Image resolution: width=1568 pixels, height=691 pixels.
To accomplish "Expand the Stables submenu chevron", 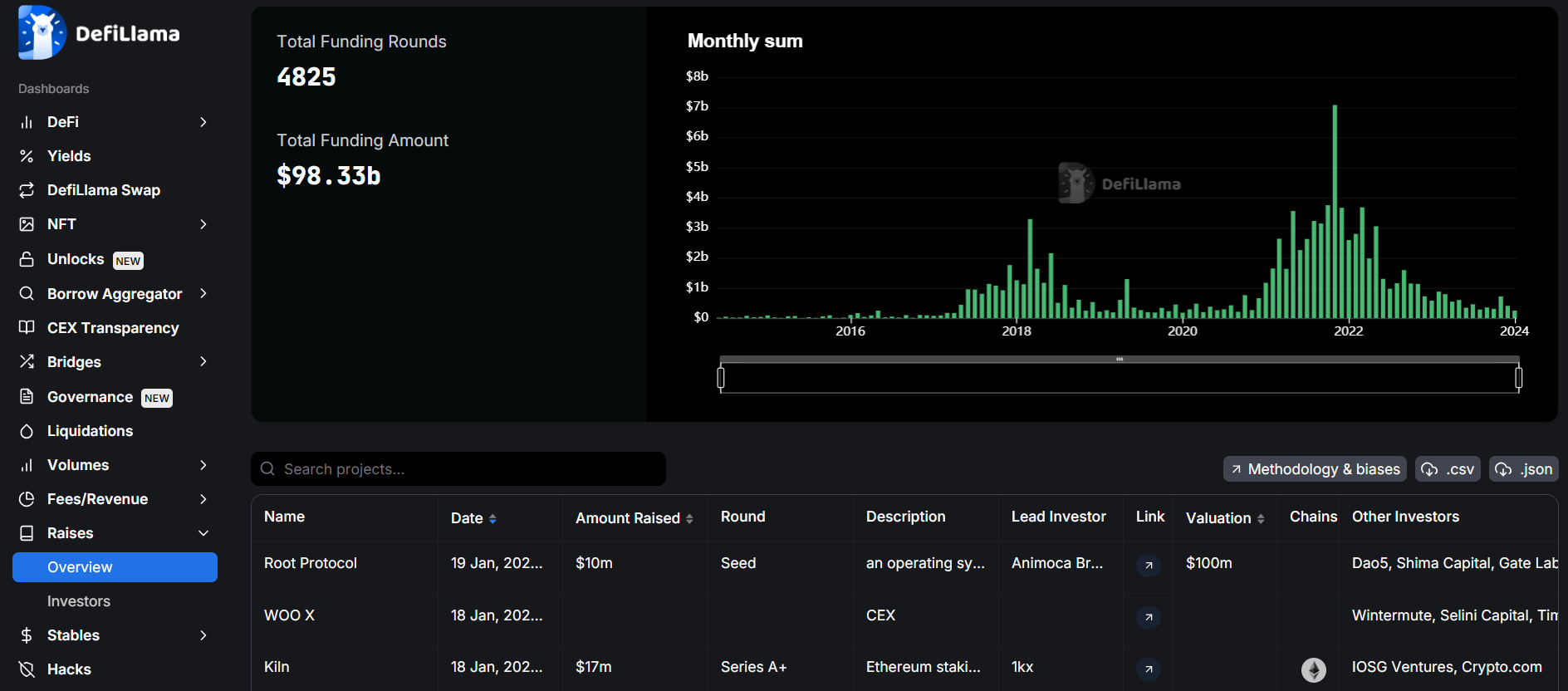I will [x=203, y=635].
